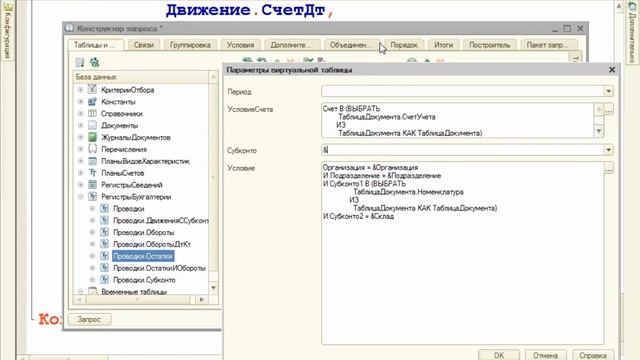The width and height of the screenshot is (640, 360).
Task: Expand the Справочники node
Action: click(80, 113)
